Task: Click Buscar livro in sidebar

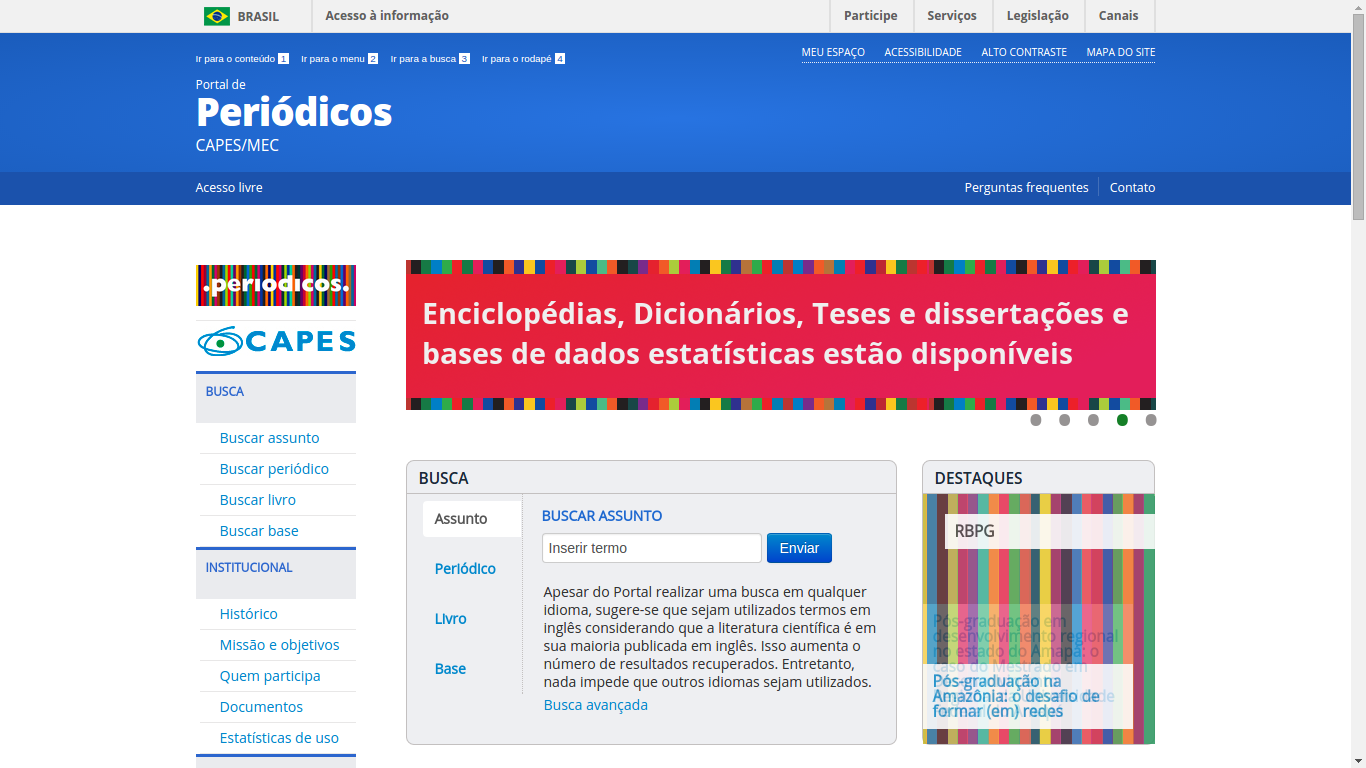Action: 258,500
